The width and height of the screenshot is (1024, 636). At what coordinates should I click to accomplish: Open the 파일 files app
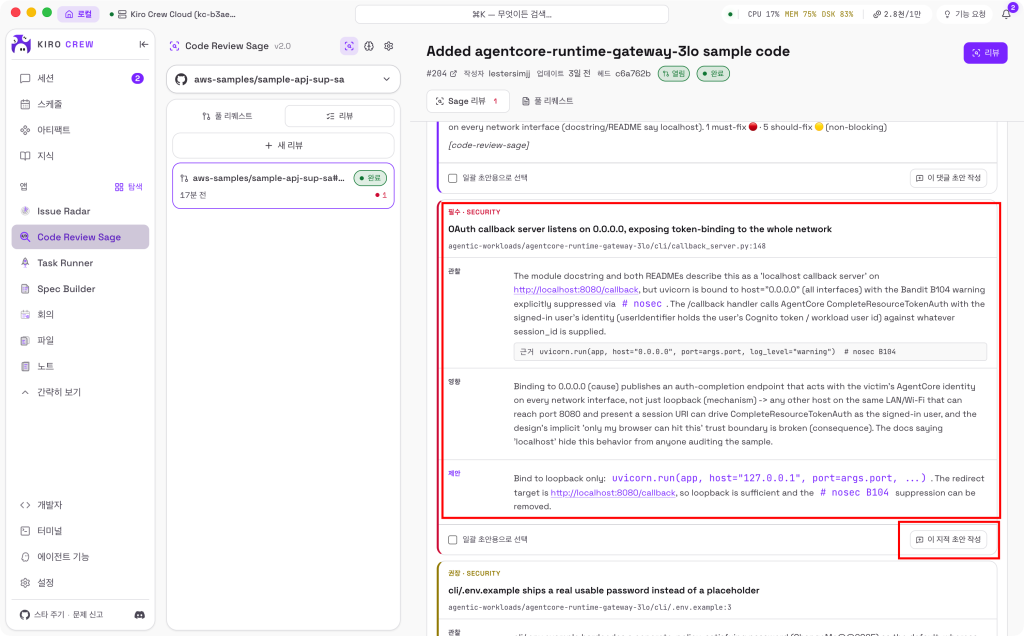80,340
